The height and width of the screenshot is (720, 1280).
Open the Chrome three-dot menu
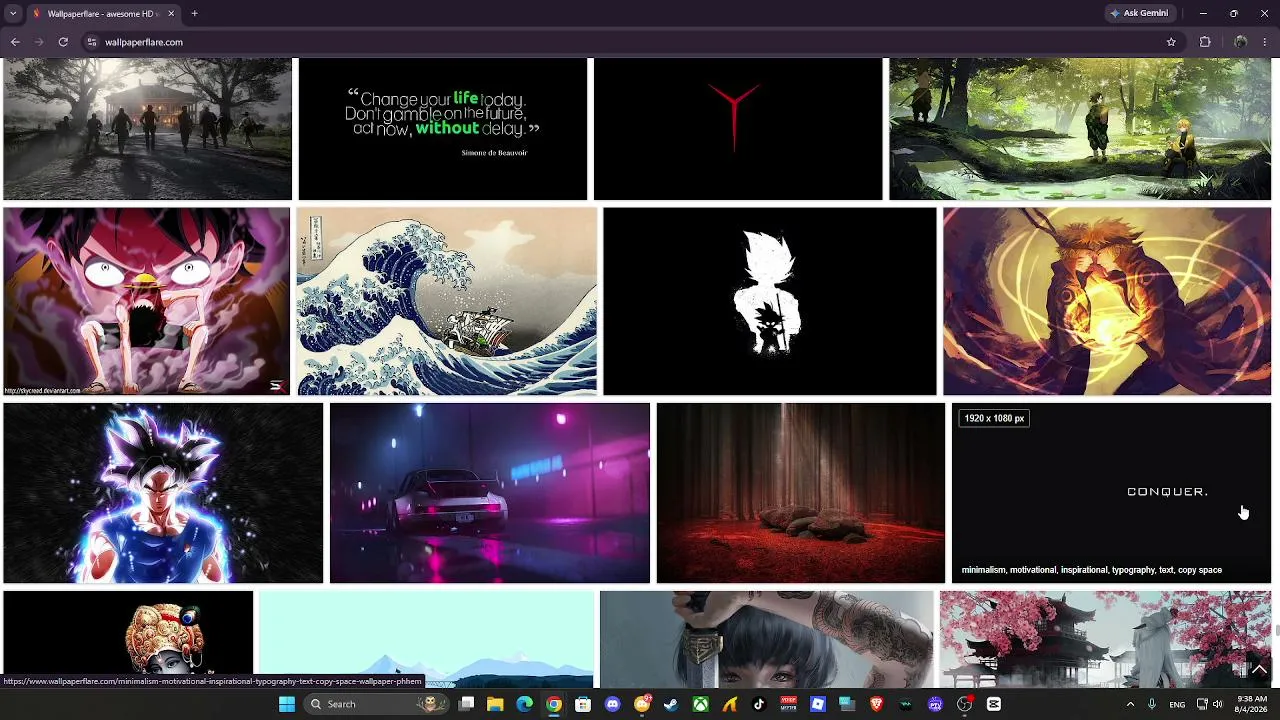click(1266, 42)
